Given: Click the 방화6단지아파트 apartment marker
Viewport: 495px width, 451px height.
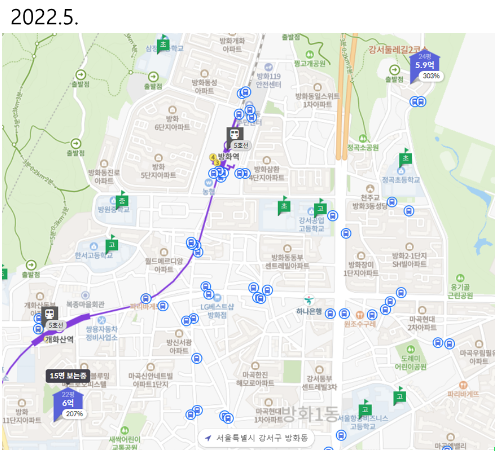Looking at the screenshot, I should coord(172,110).
